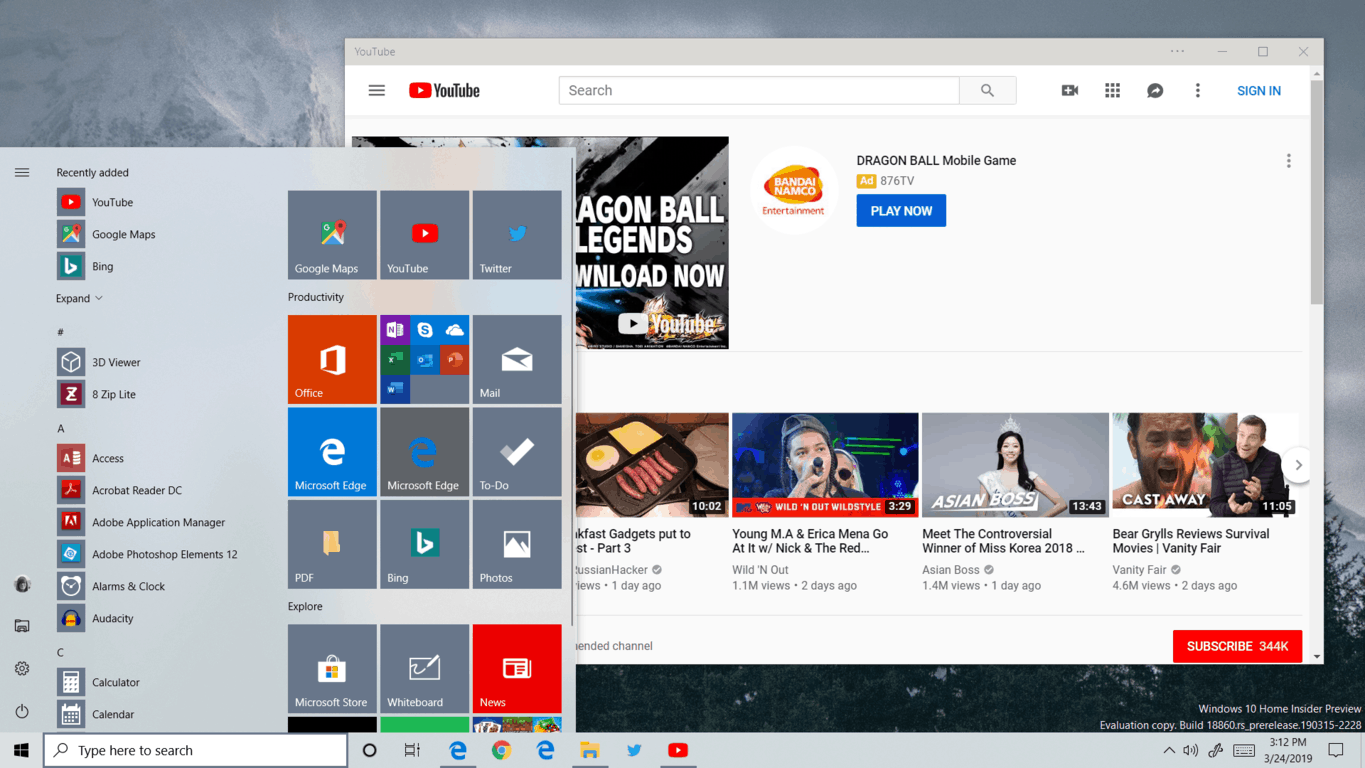Show hidden system tray icons chevron

(x=1168, y=750)
